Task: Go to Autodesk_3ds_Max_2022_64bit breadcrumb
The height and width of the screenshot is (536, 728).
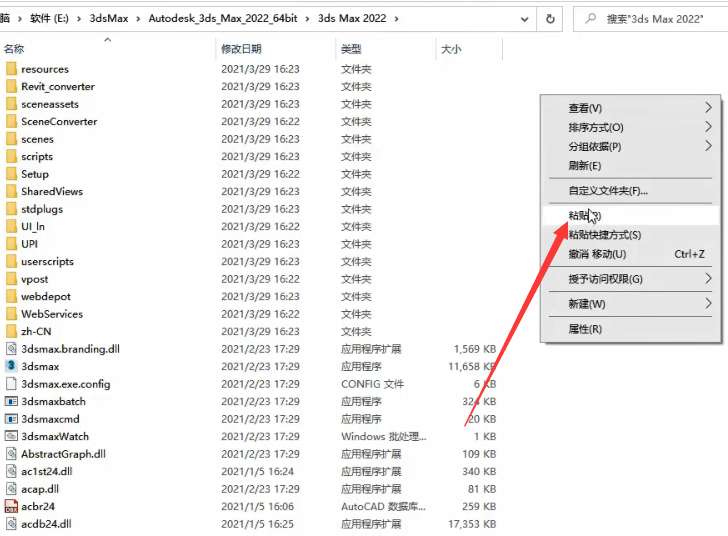Action: pos(223,19)
